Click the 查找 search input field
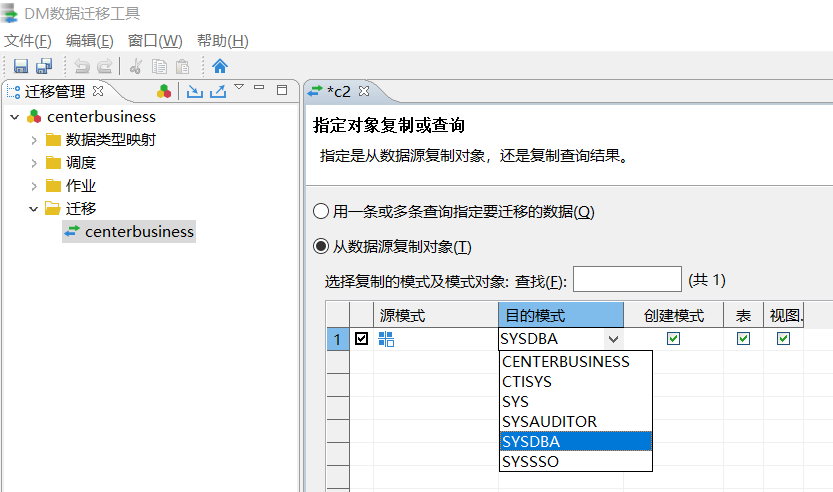 point(627,279)
